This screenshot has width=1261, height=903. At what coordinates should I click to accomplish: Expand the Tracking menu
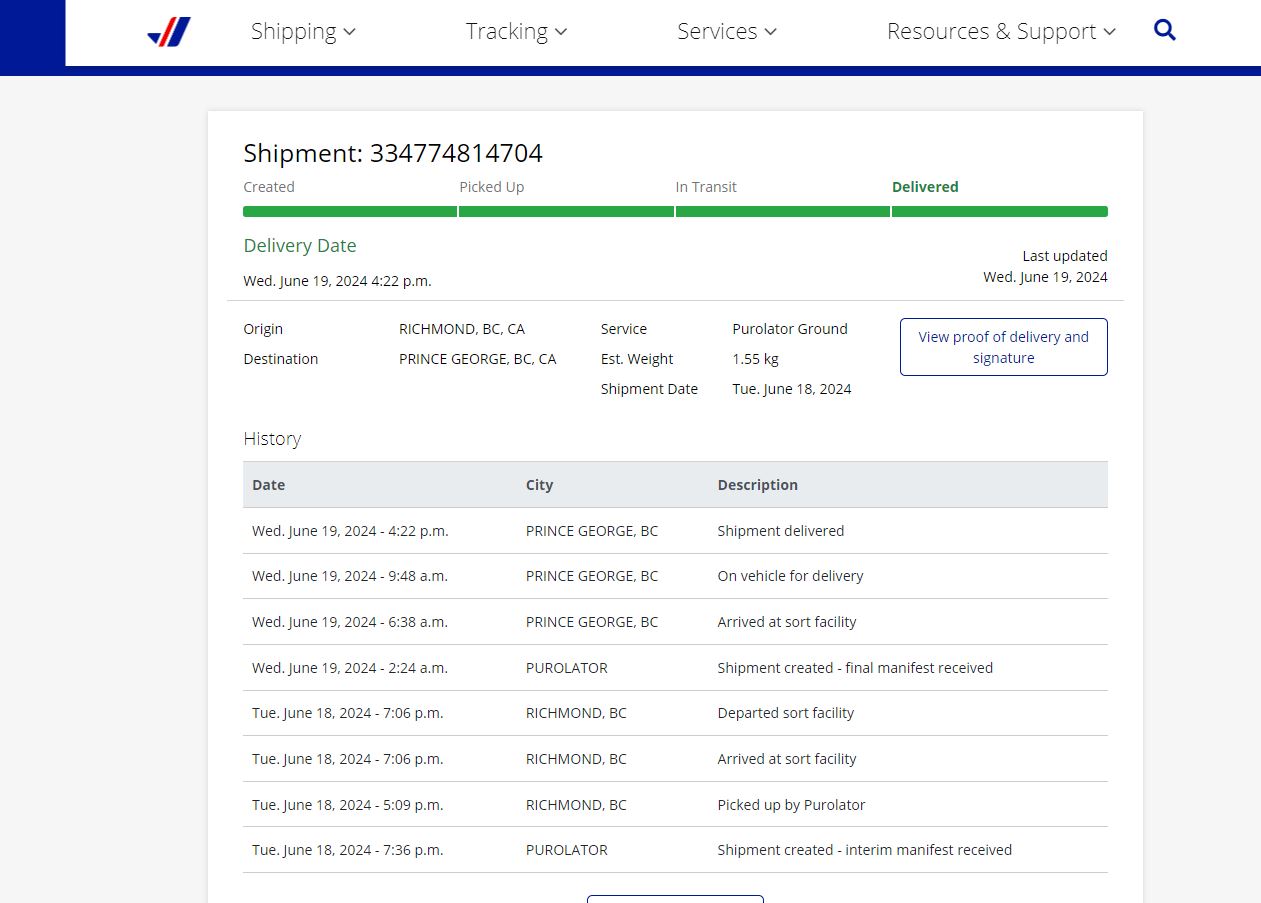(516, 31)
